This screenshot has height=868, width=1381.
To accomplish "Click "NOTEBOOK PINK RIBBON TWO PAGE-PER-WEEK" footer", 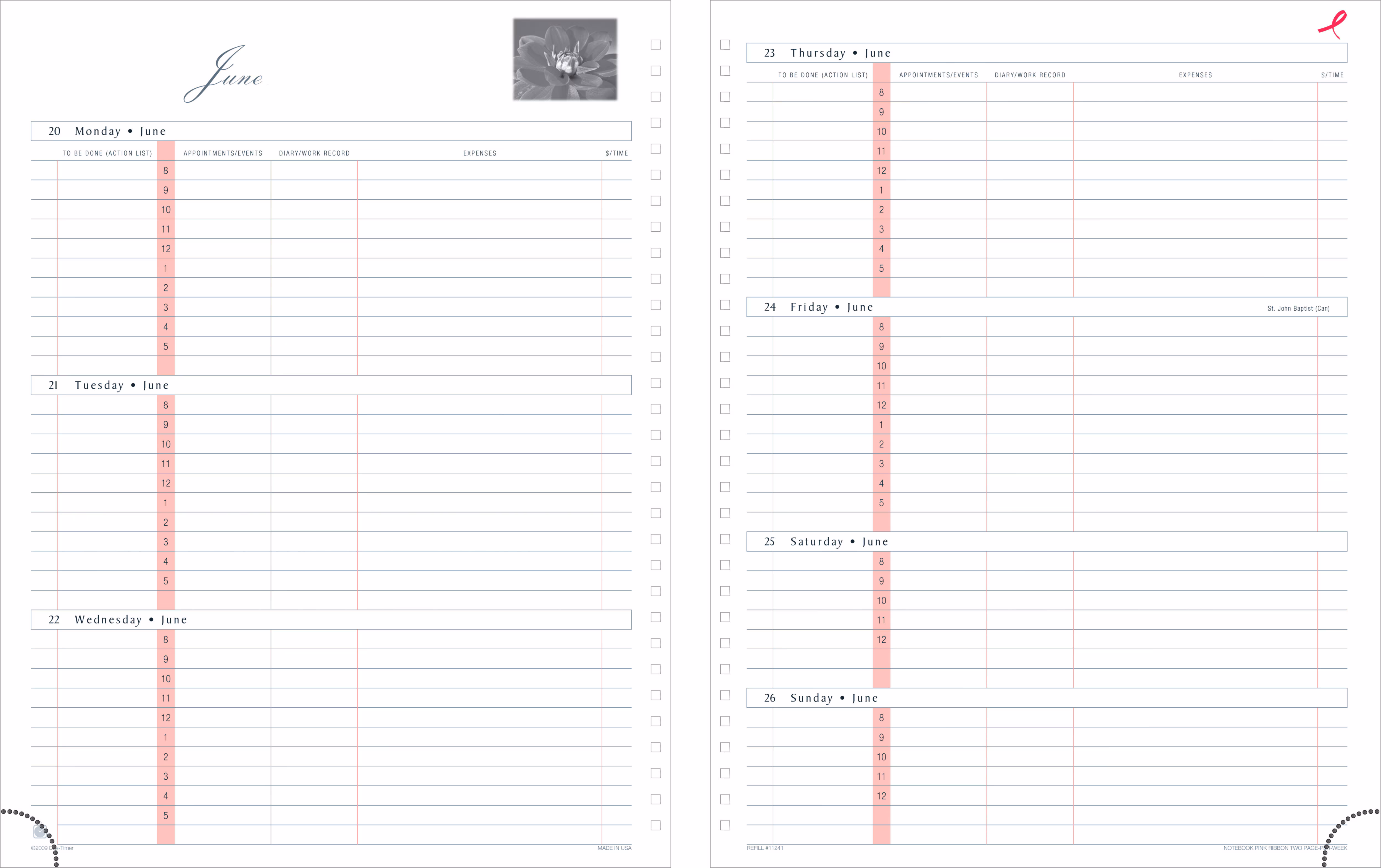I will point(1285,848).
